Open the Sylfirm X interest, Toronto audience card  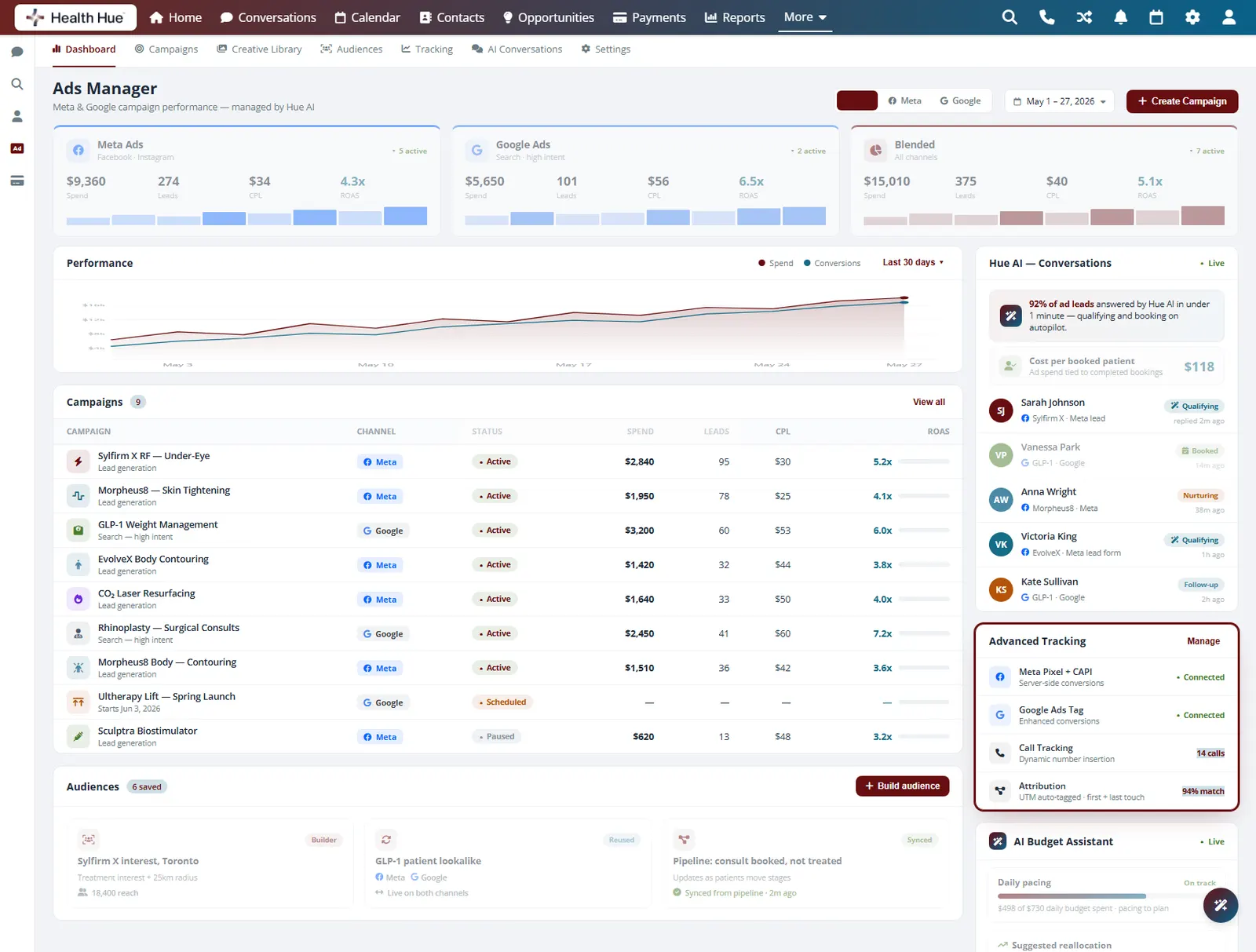click(x=210, y=864)
